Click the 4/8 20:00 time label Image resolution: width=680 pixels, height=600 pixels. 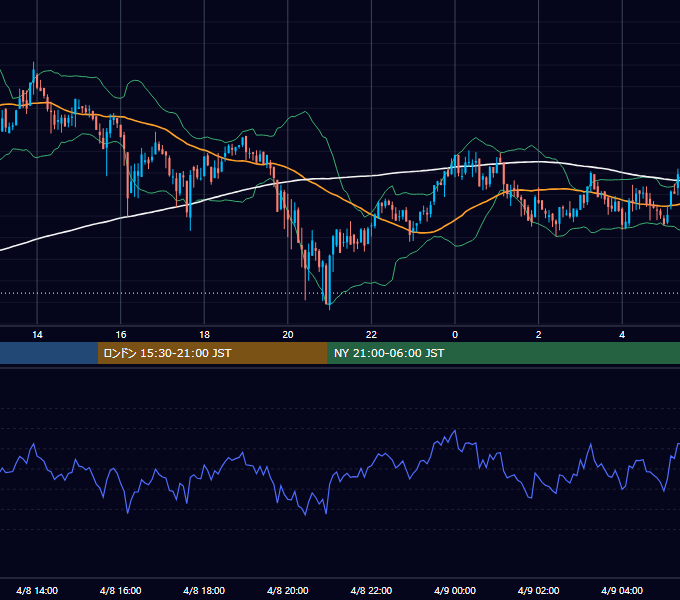(288, 591)
